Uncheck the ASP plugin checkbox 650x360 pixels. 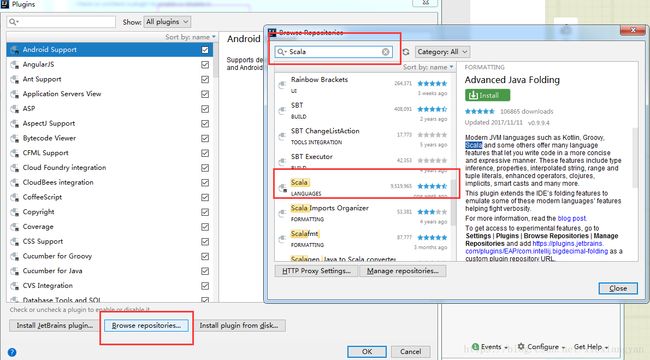pos(205,109)
